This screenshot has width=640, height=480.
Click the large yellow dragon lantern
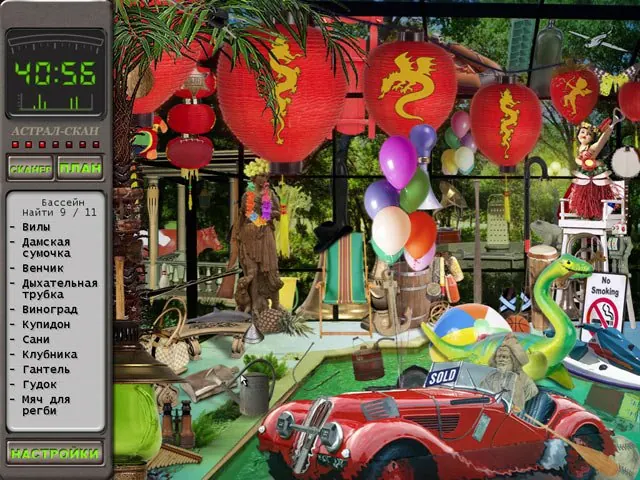tap(282, 94)
